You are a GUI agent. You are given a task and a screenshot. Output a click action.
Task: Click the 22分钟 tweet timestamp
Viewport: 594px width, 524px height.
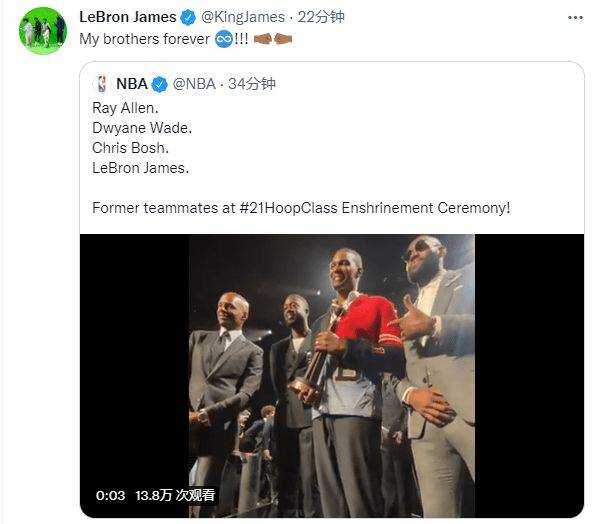[321, 17]
